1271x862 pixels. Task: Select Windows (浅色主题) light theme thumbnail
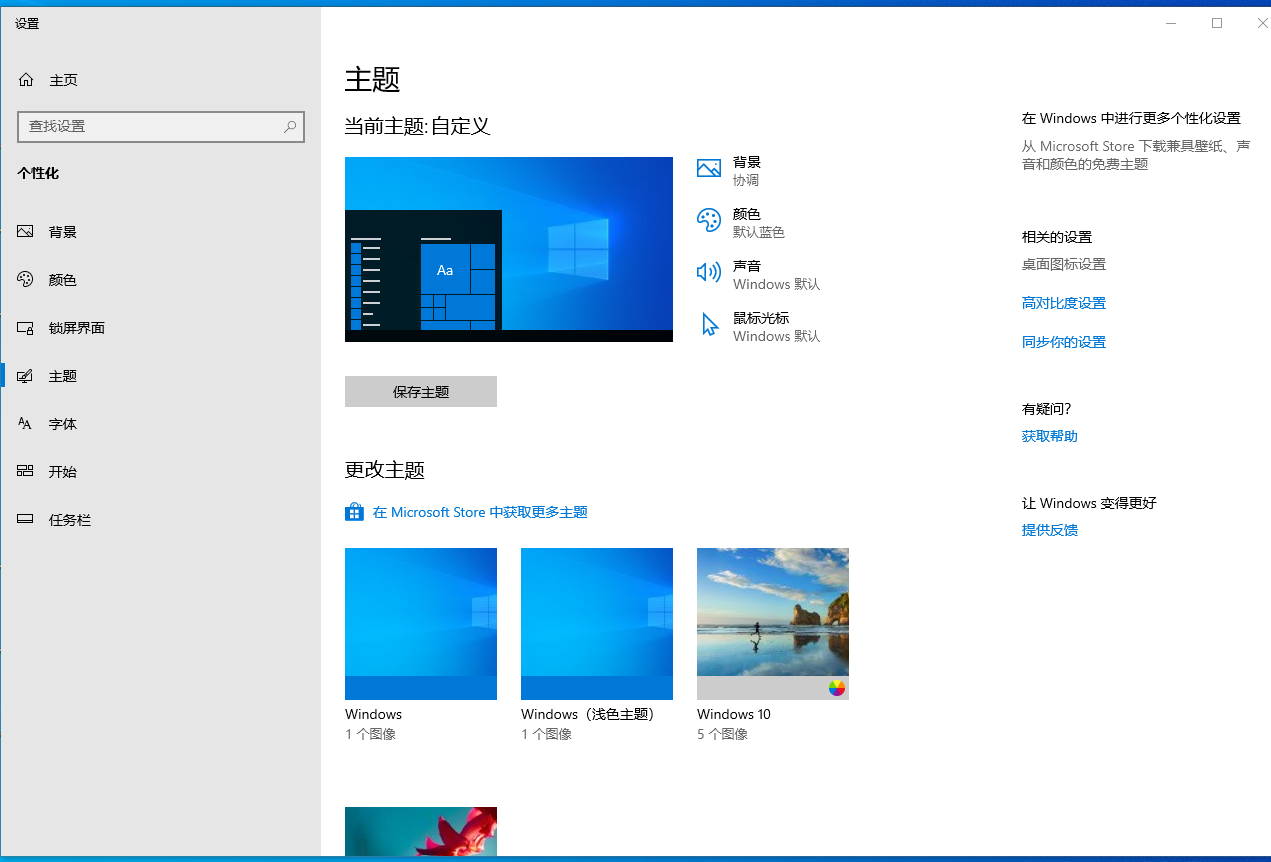[x=596, y=623]
